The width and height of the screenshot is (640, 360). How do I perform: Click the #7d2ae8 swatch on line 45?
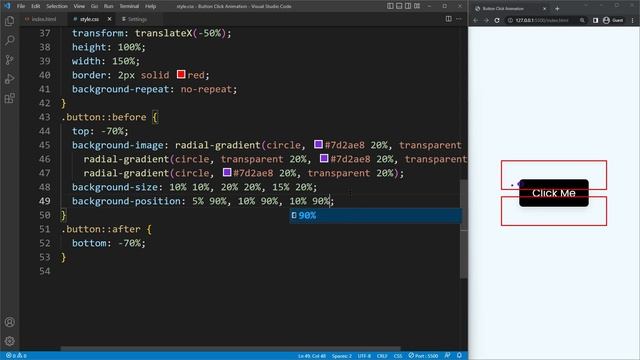(x=318, y=144)
